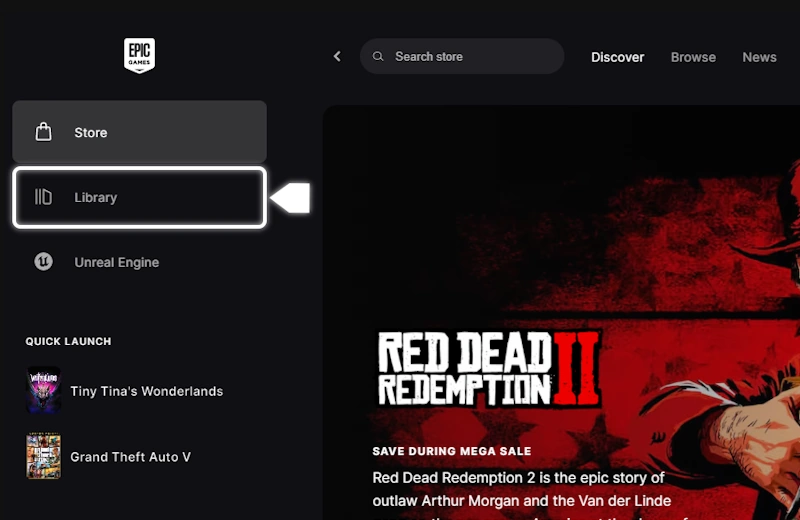Click the Epic Games logo

(139, 56)
